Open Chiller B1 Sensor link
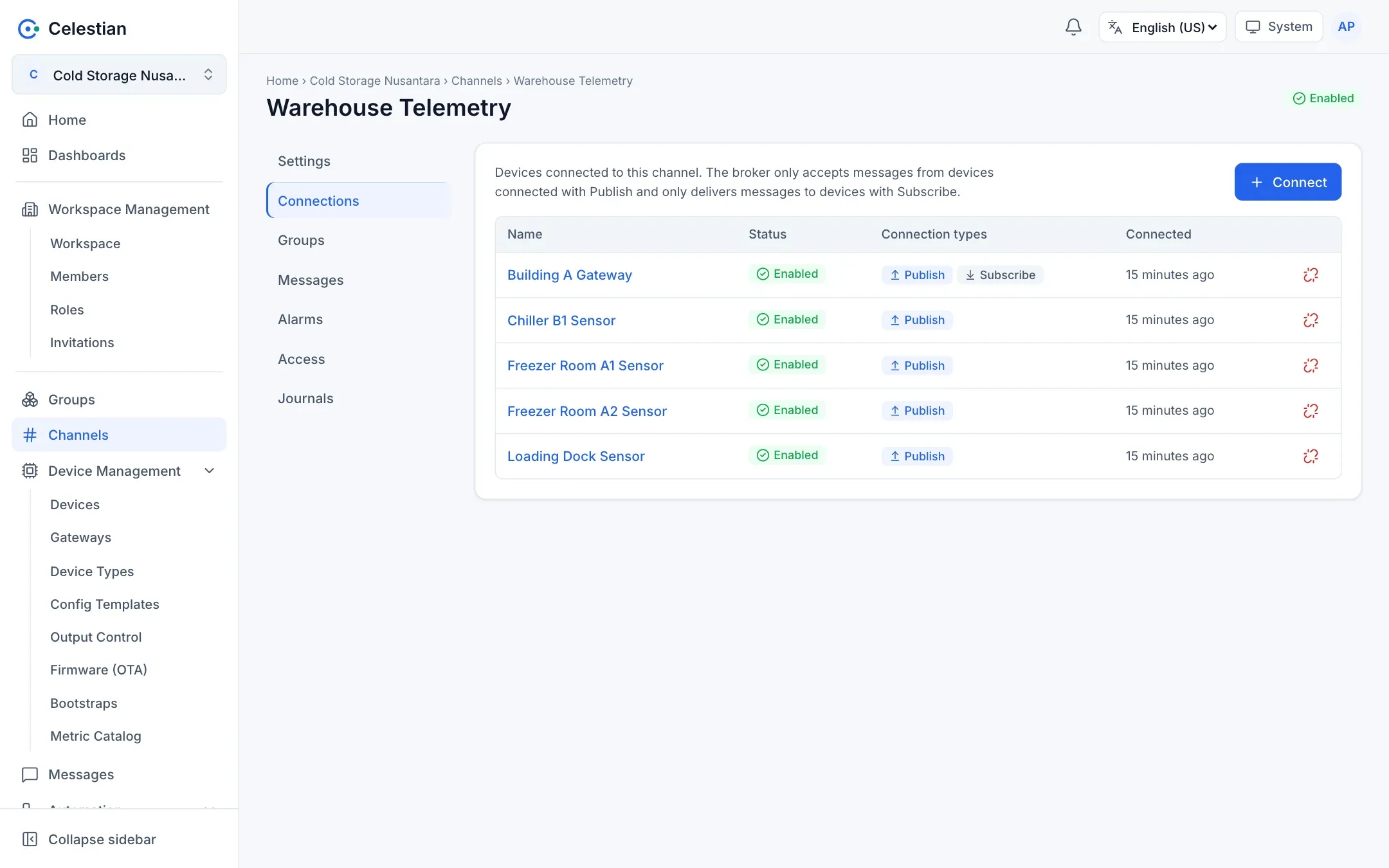The image size is (1389, 868). click(561, 320)
